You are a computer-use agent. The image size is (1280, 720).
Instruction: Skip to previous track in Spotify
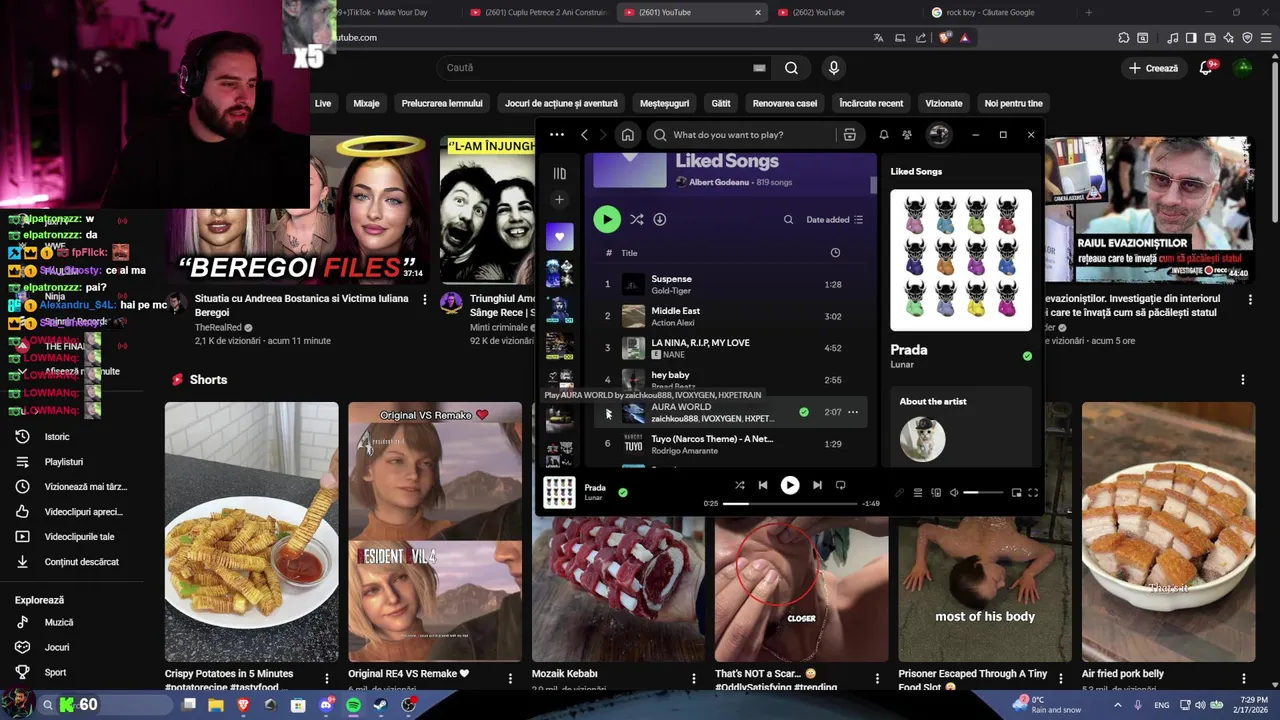[x=763, y=485]
